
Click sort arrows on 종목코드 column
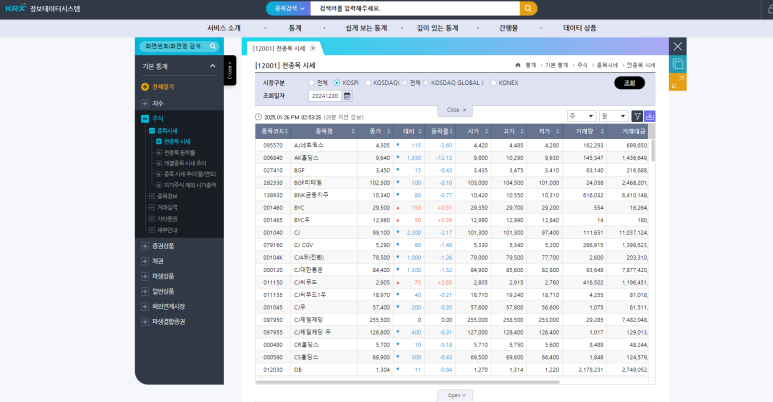click(x=286, y=131)
